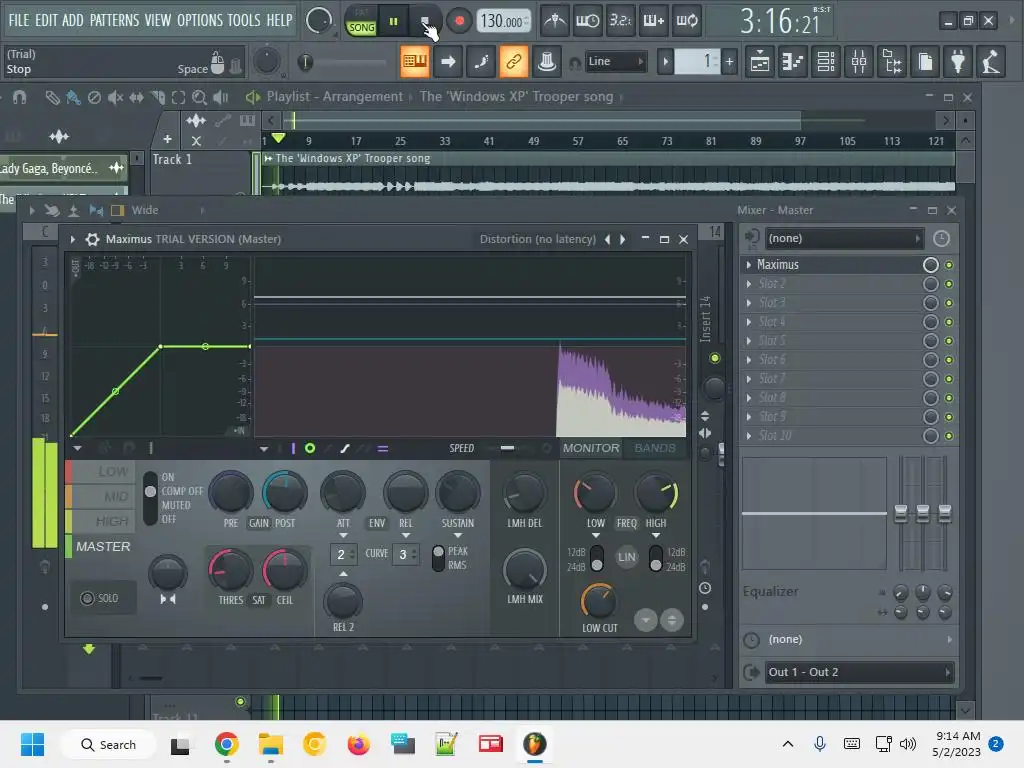Switch to previous Maximus preset
The image size is (1024, 768).
click(607, 239)
